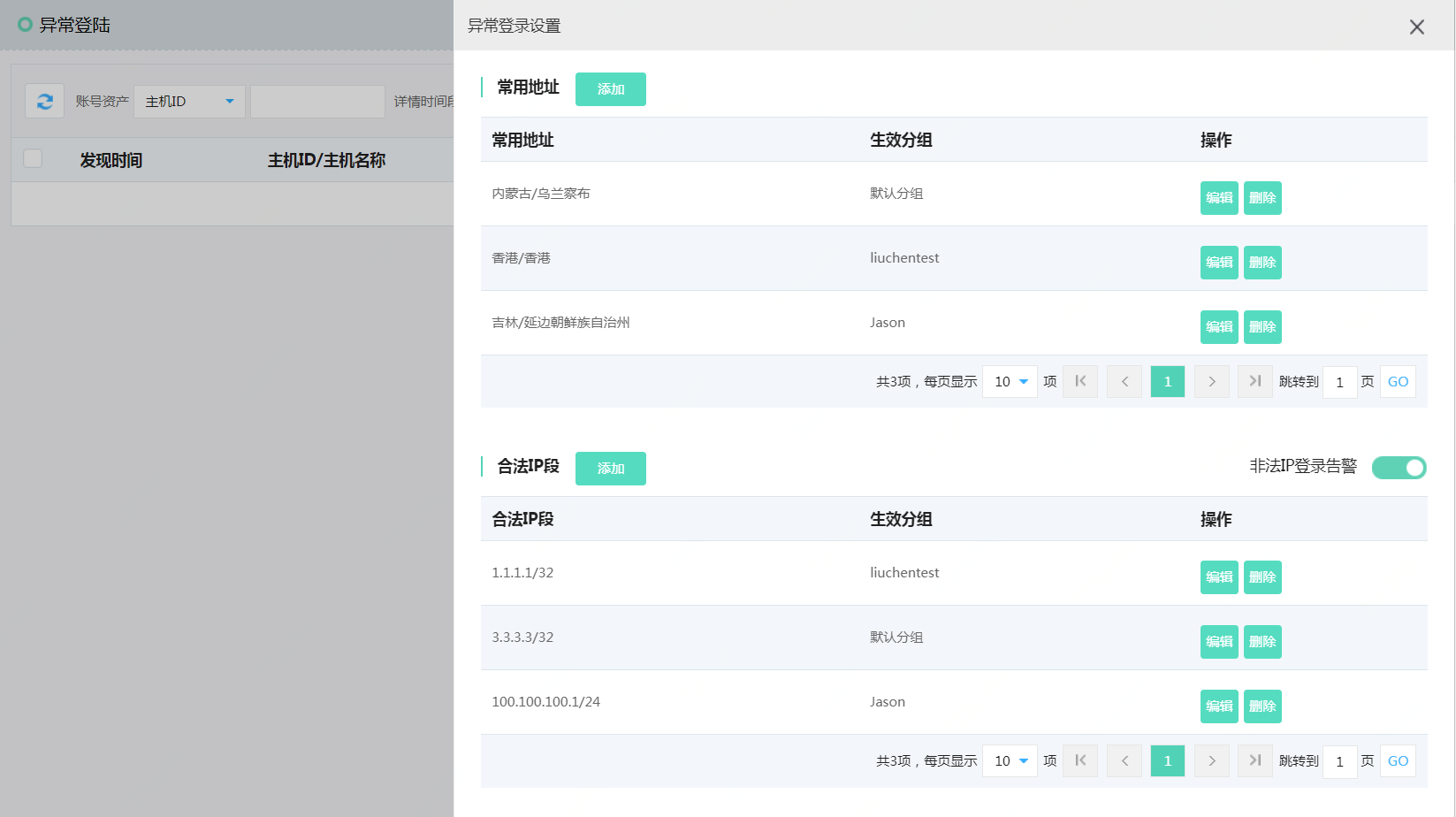The width and height of the screenshot is (1456, 817).
Task: Select page 1 in 常用地址 pagination
Action: [x=1168, y=381]
